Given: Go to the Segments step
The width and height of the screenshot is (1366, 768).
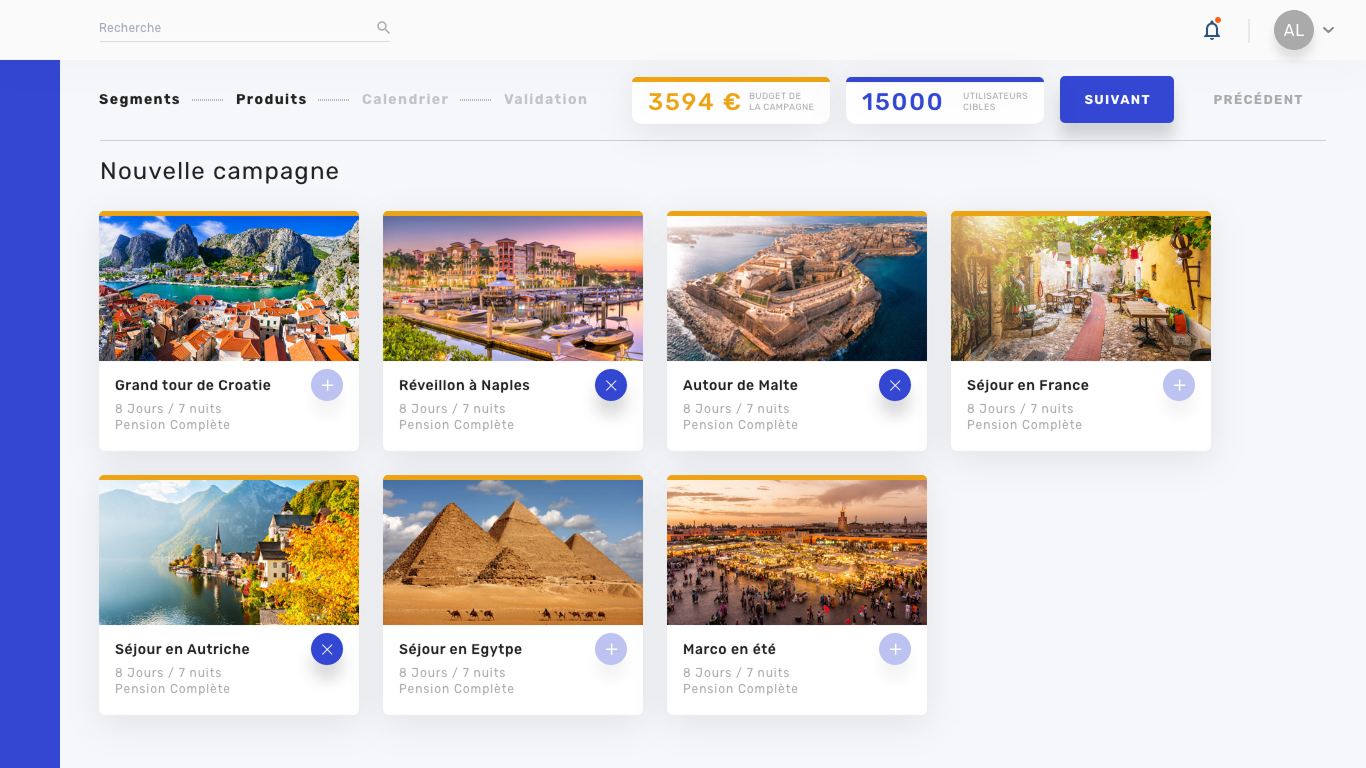Looking at the screenshot, I should click(139, 99).
